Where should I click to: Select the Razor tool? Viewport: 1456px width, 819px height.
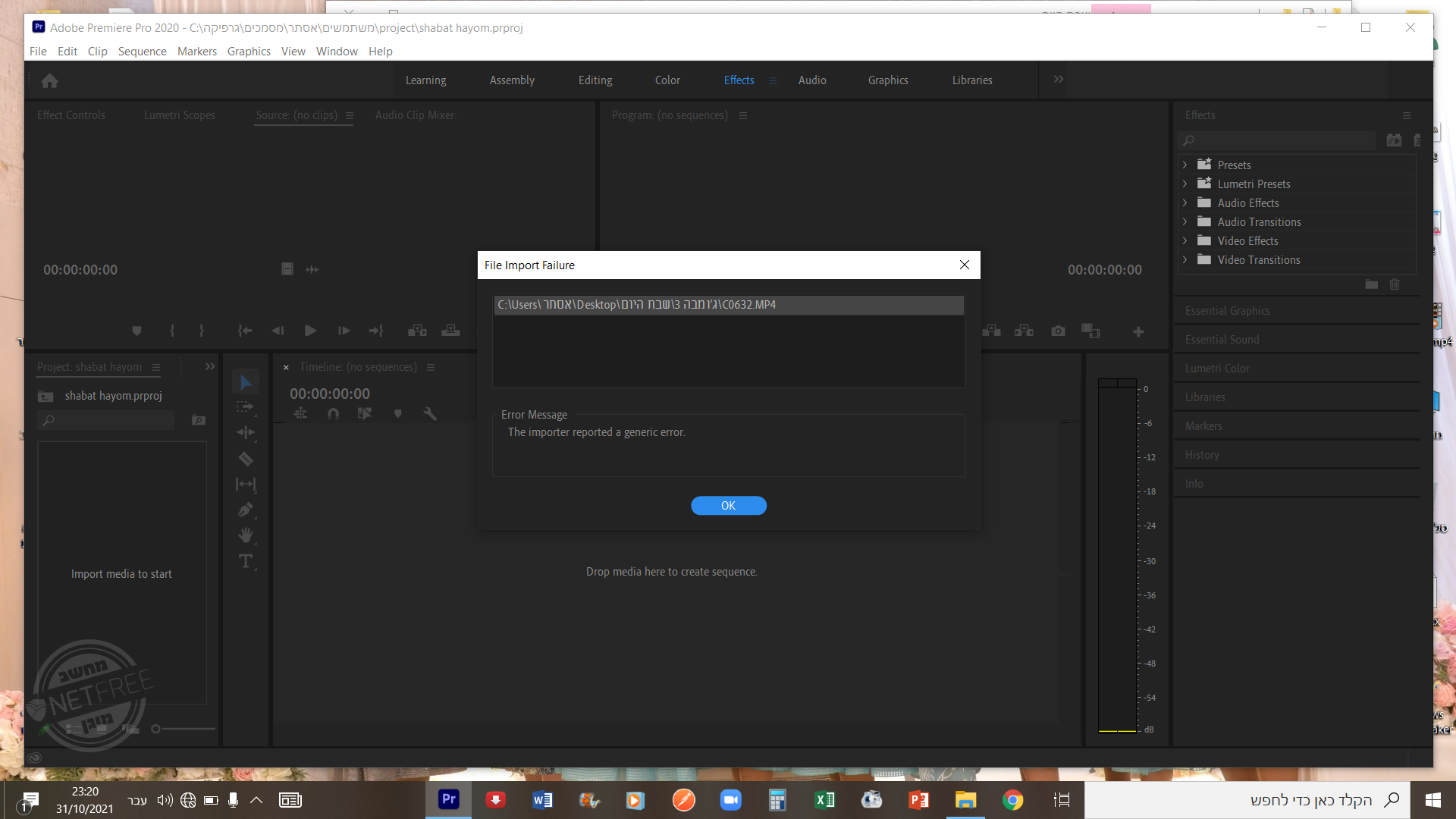pos(245,459)
